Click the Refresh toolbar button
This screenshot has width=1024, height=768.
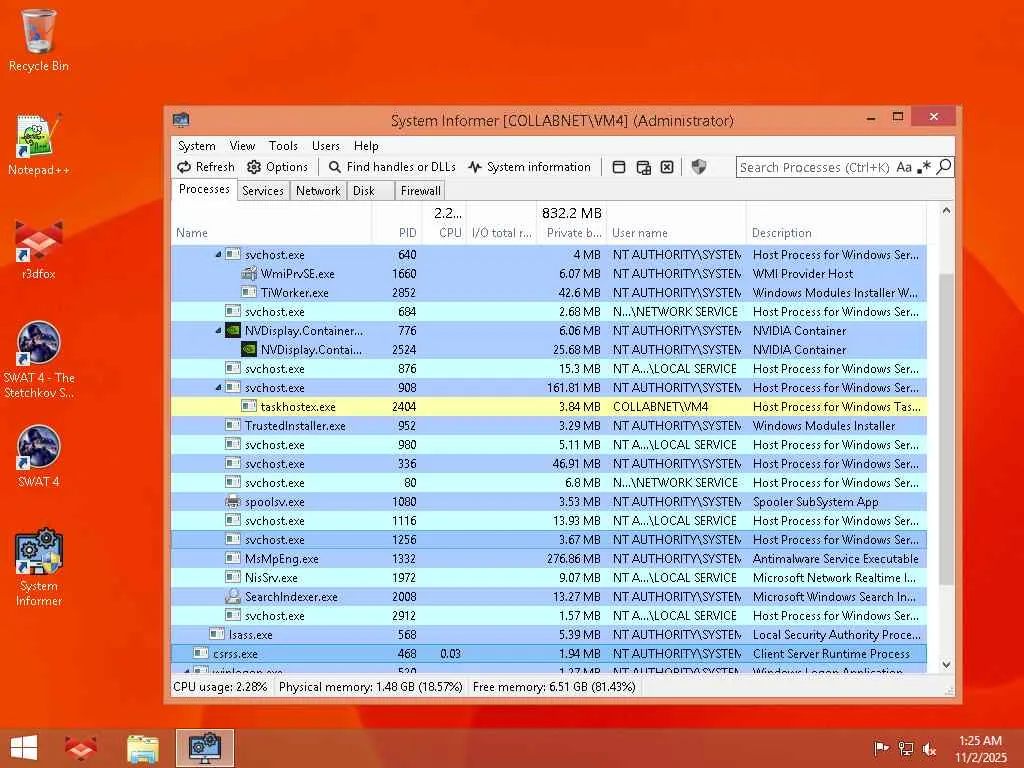tap(206, 167)
